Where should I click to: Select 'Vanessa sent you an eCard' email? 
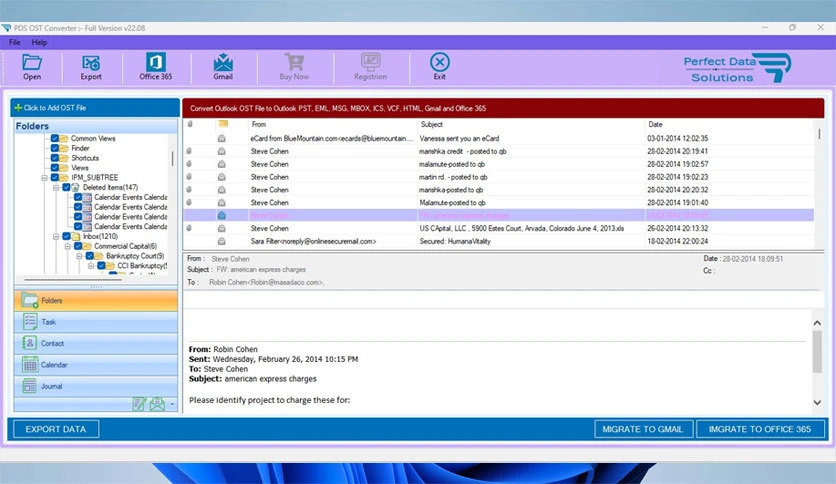coord(499,139)
